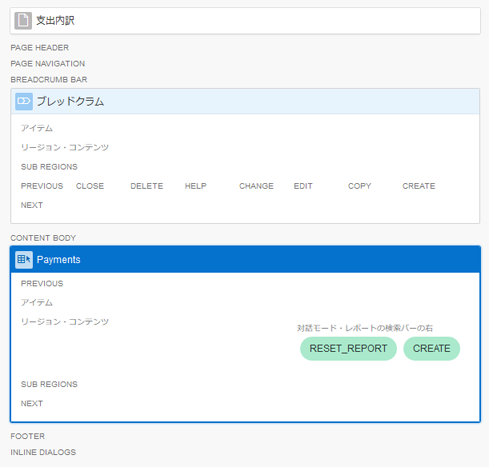
Task: Click the CHANGE slot in breadcrumb region
Action: click(x=256, y=186)
